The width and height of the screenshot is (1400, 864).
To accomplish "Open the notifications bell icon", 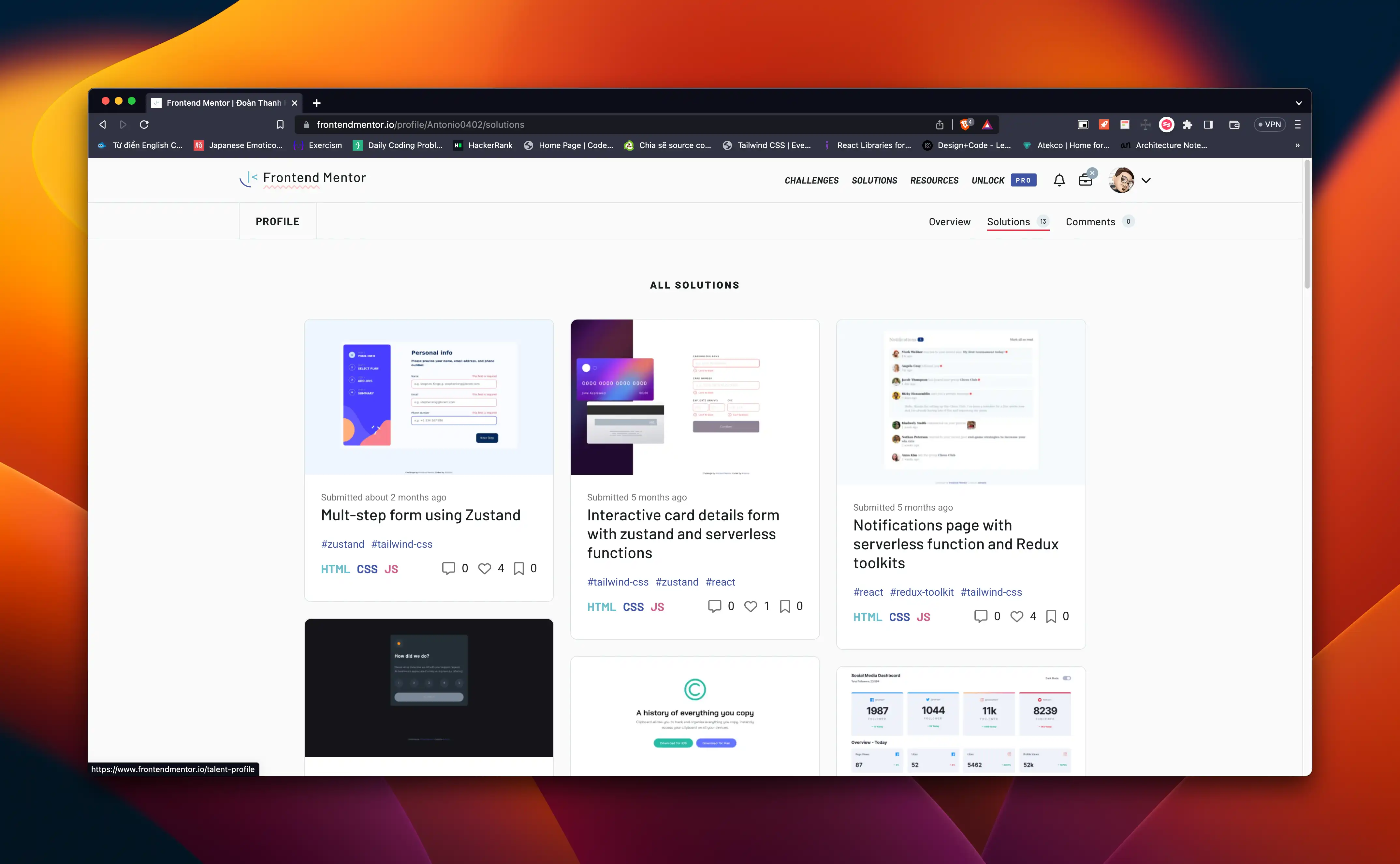I will [1059, 181].
